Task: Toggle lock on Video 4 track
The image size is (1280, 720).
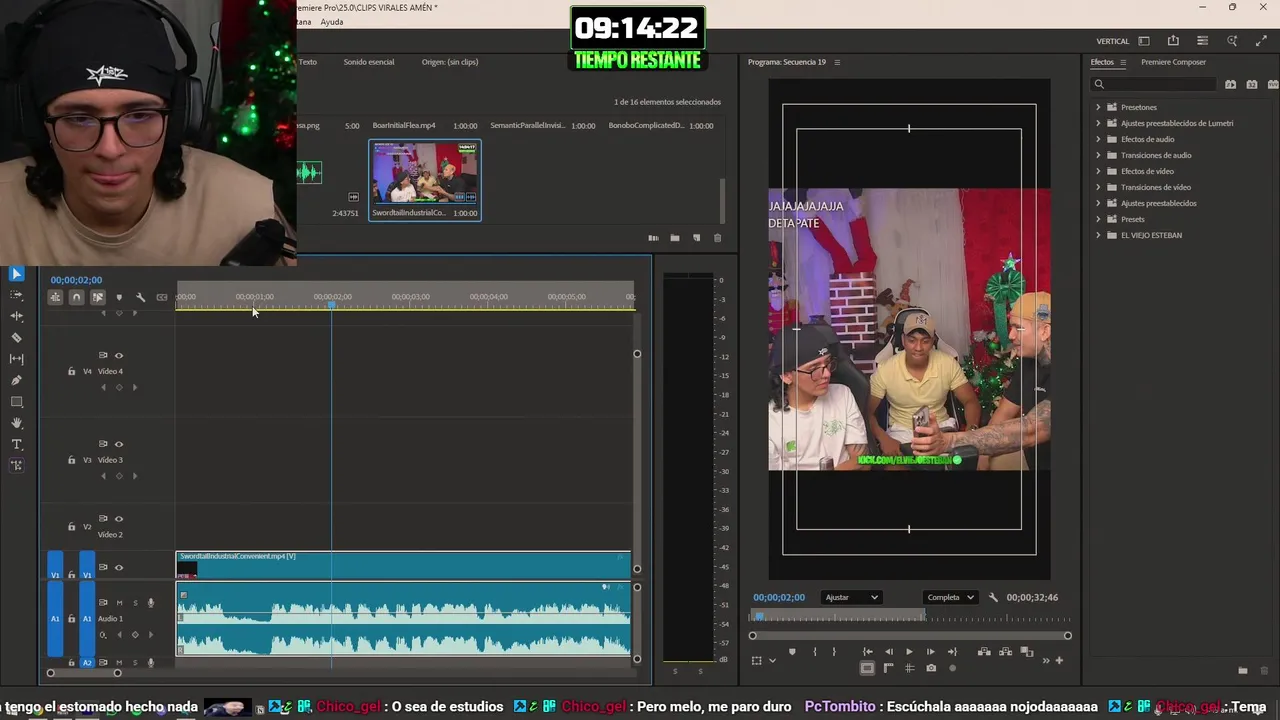Action: pyautogui.click(x=71, y=372)
